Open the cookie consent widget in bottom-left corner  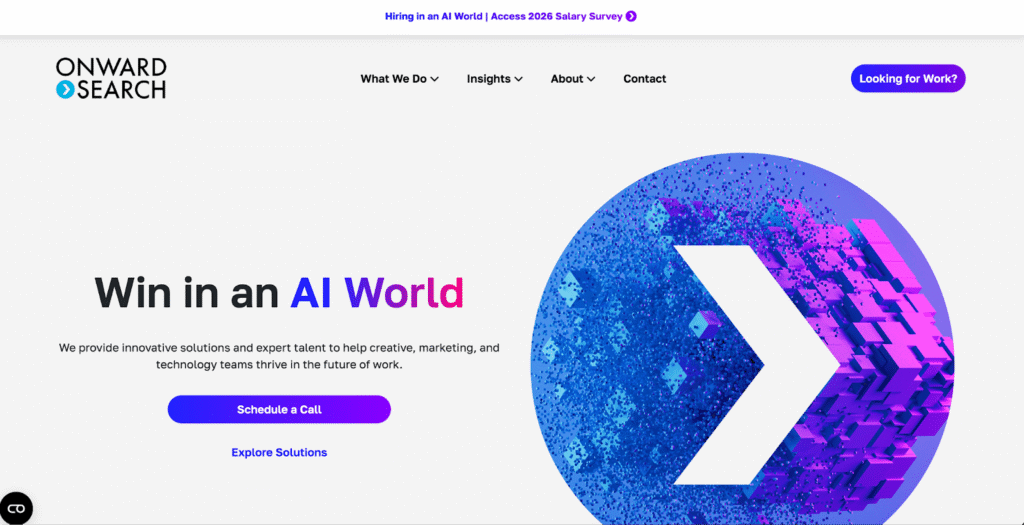[16, 508]
